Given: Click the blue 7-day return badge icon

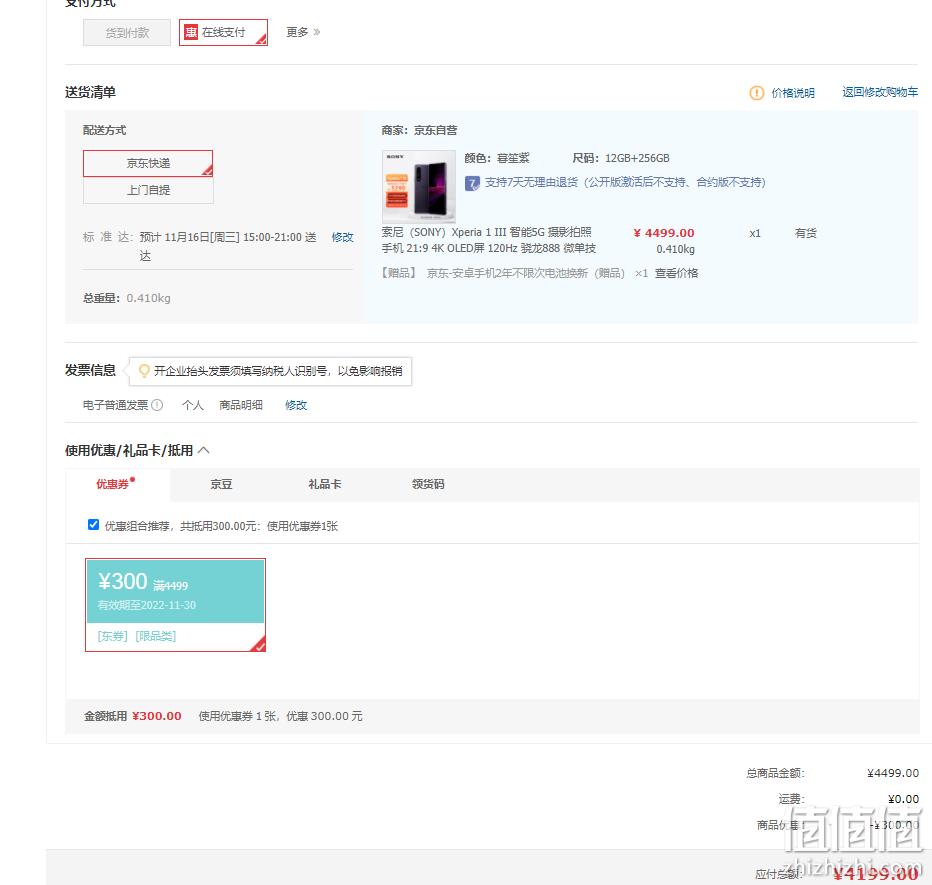Looking at the screenshot, I should click(472, 183).
